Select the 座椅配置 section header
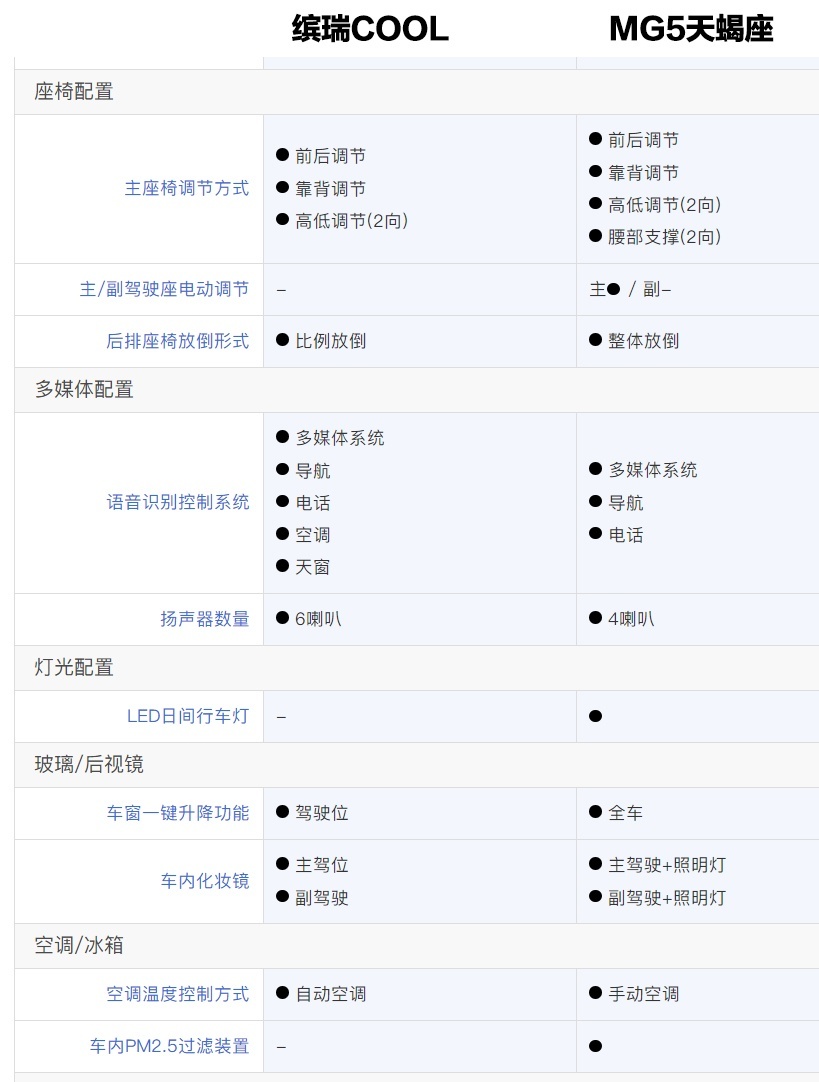 click(x=74, y=92)
